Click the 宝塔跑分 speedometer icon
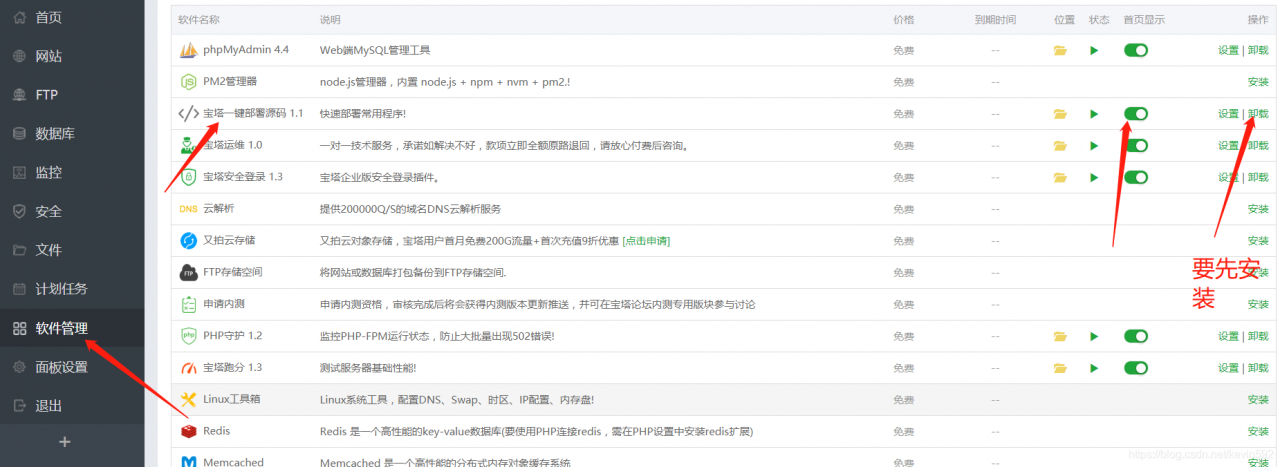The height and width of the screenshot is (467, 1280). 188,368
